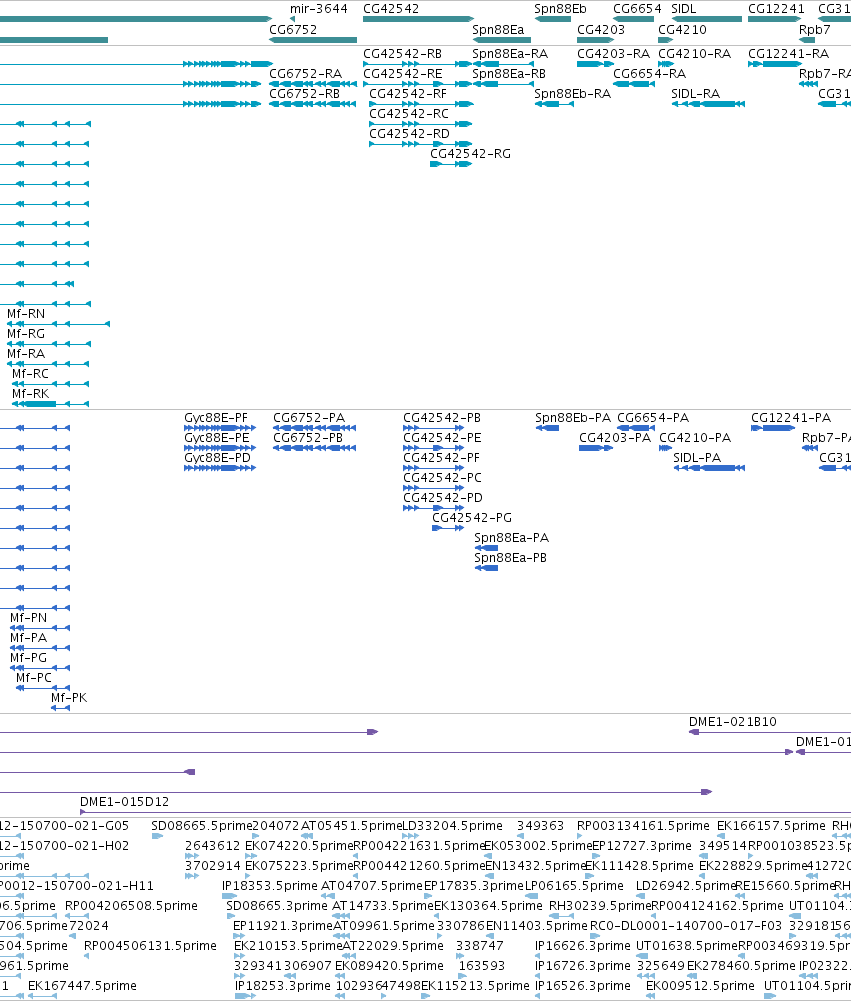Select the EK089420.5prime EST label

click(x=389, y=965)
